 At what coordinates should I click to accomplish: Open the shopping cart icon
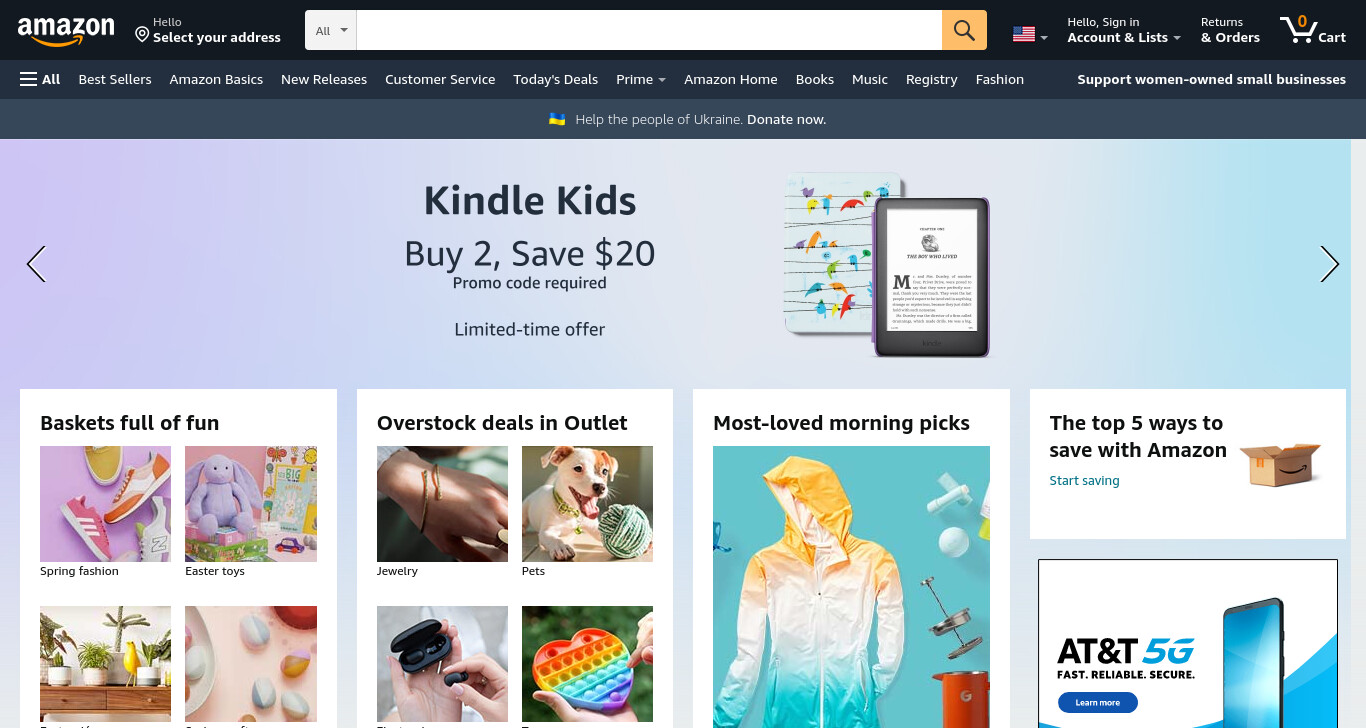[1313, 29]
